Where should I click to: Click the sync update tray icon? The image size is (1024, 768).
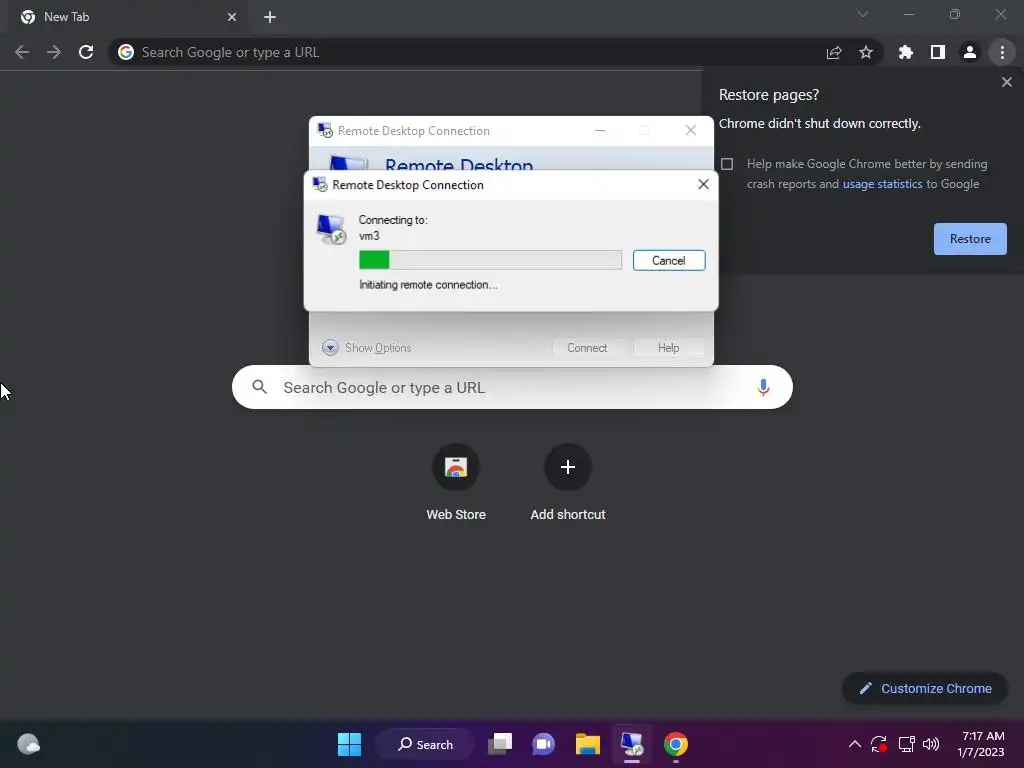pos(879,744)
